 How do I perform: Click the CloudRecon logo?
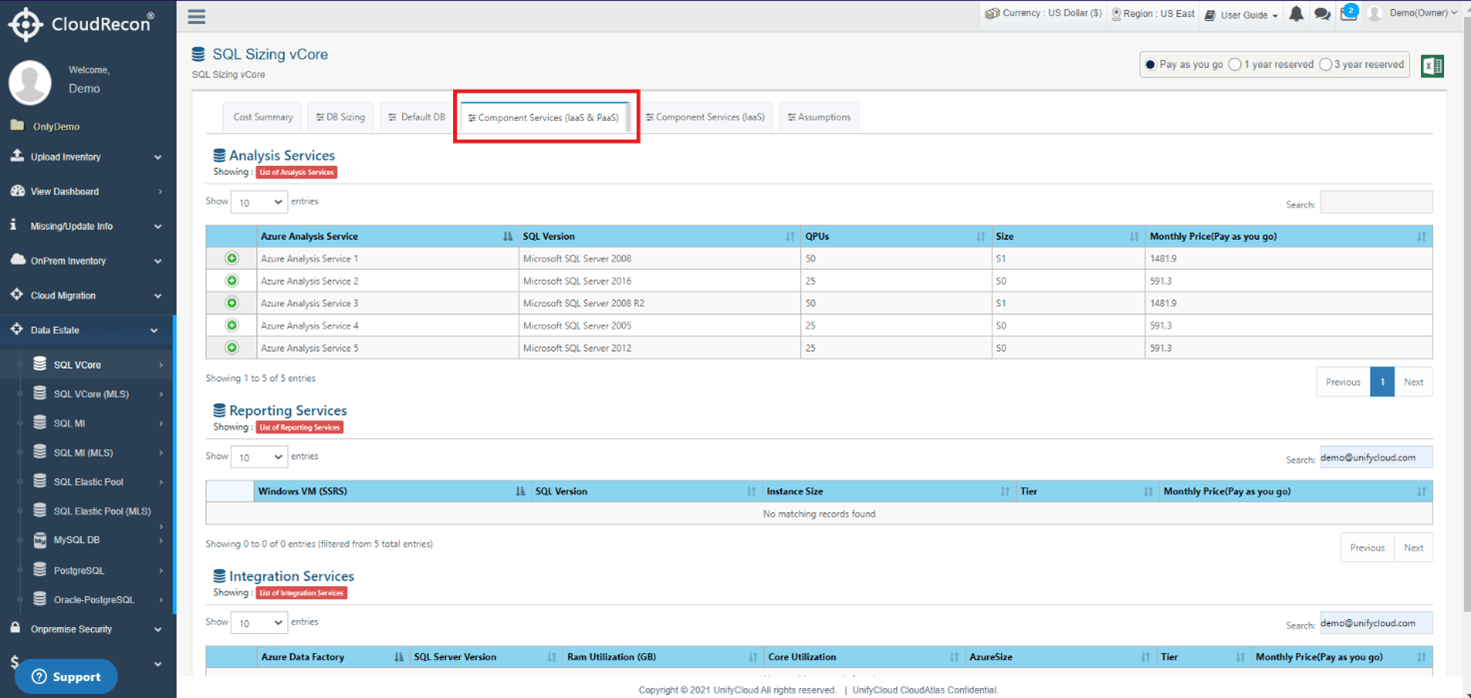[x=81, y=24]
